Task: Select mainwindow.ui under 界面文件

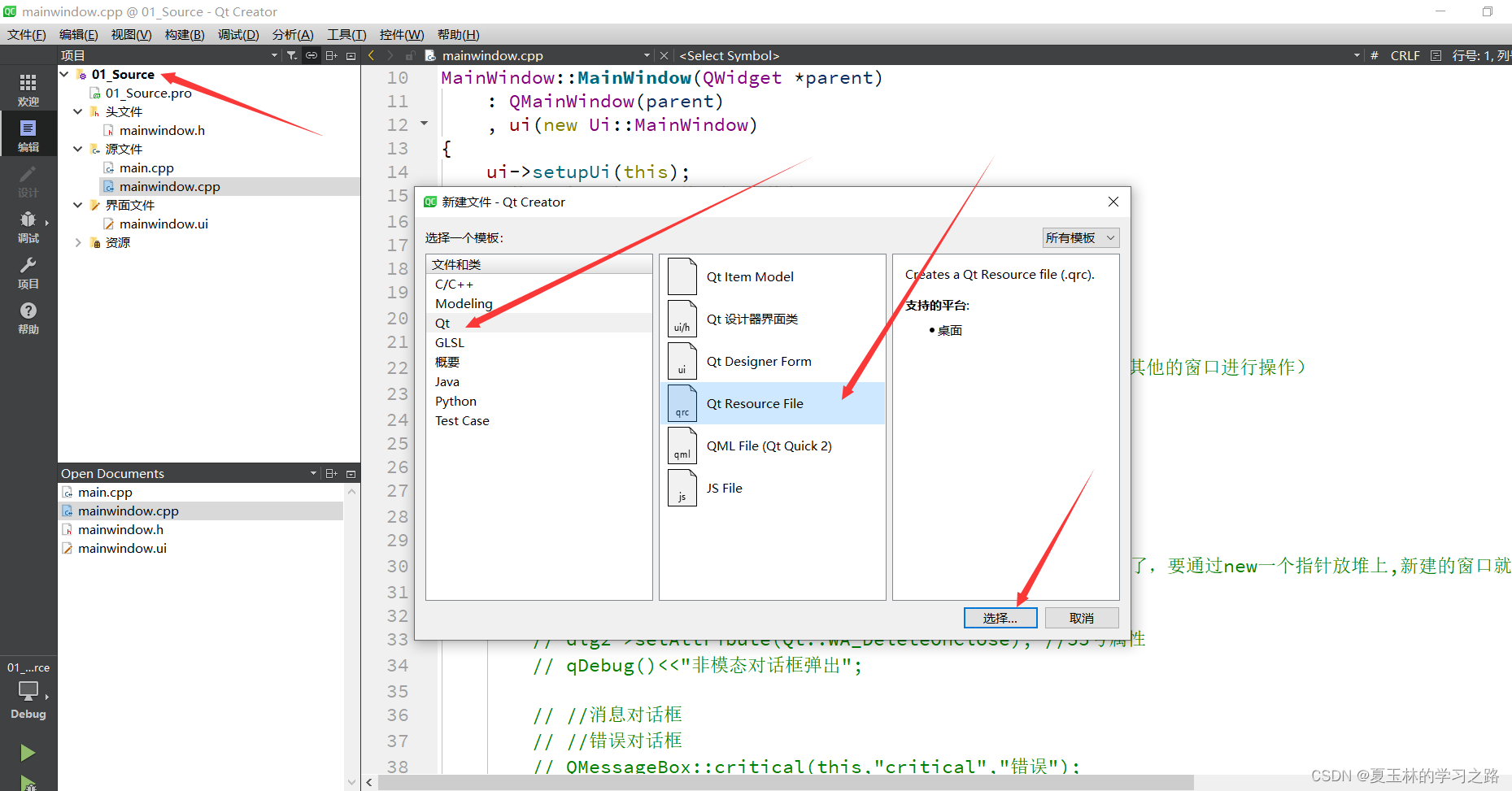Action: pos(163,224)
